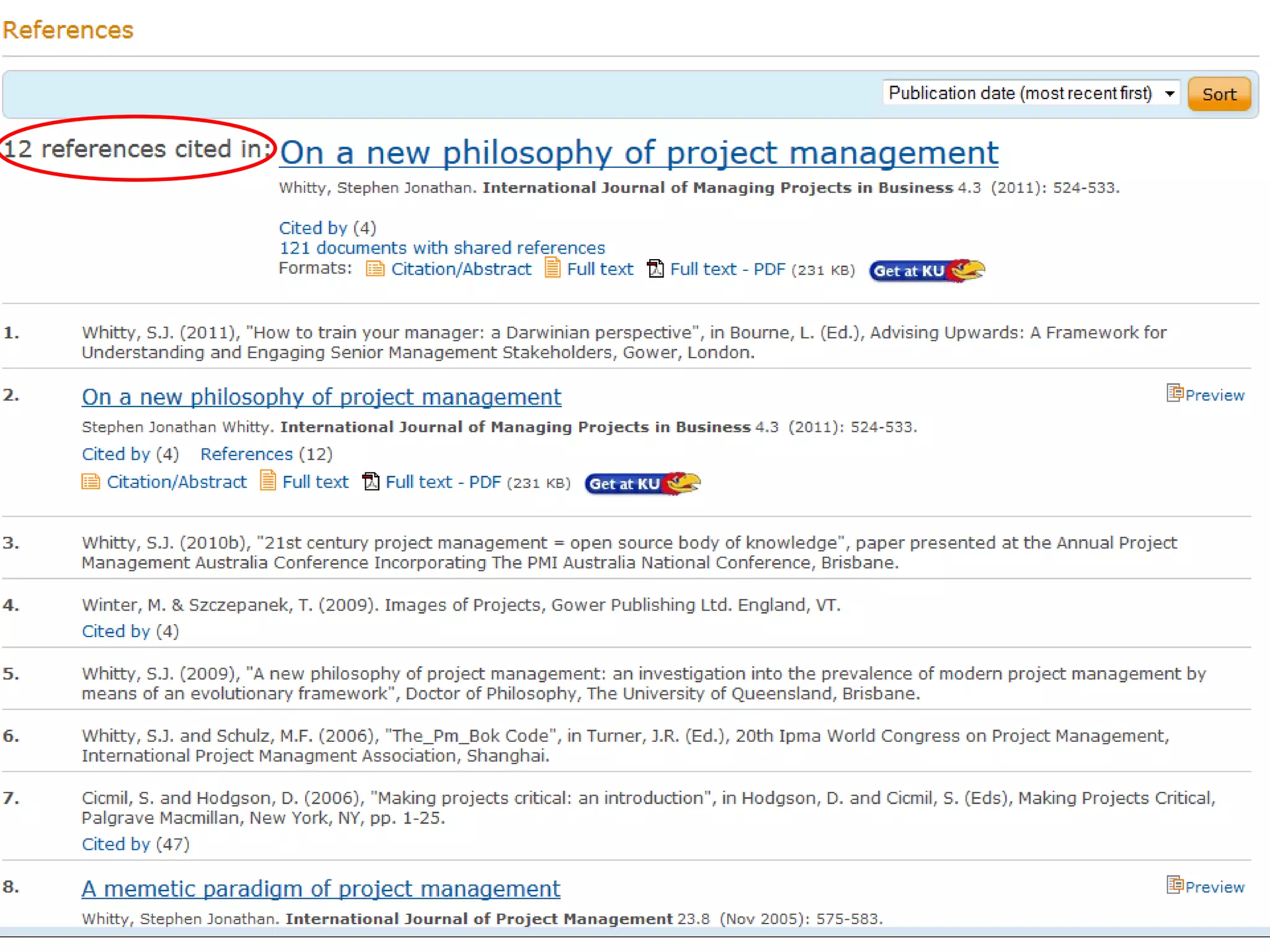Click the Citation/Abstract icon in the header record
Viewport: 1270px width, 952px height.
pyautogui.click(x=375, y=269)
